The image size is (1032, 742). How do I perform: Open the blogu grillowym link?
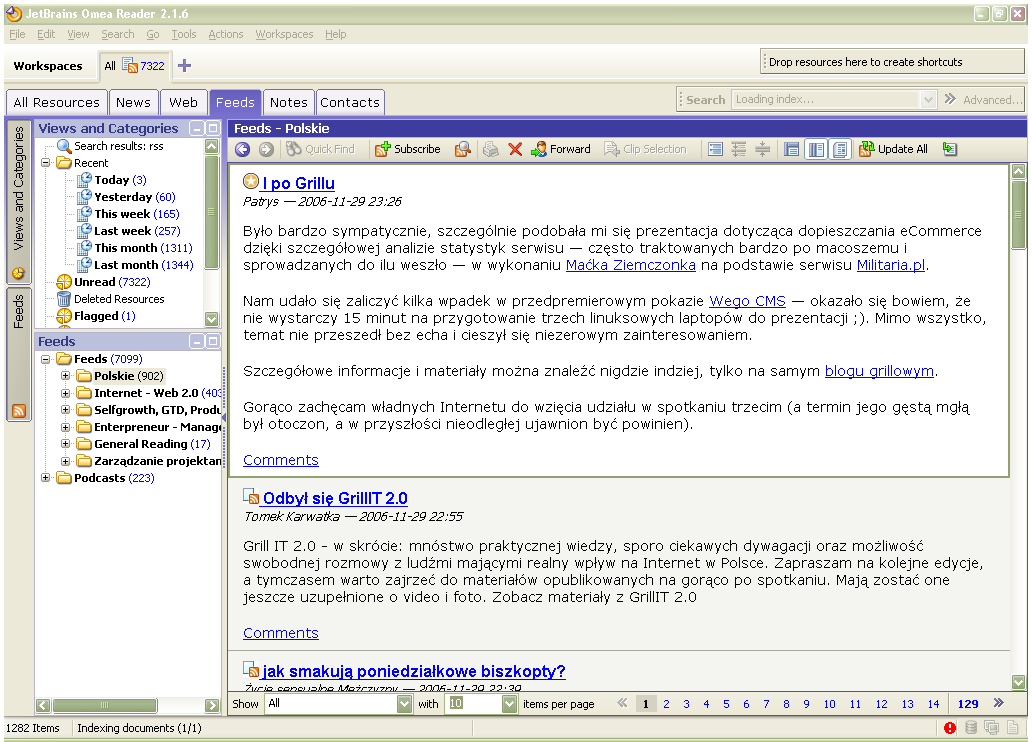pos(879,371)
